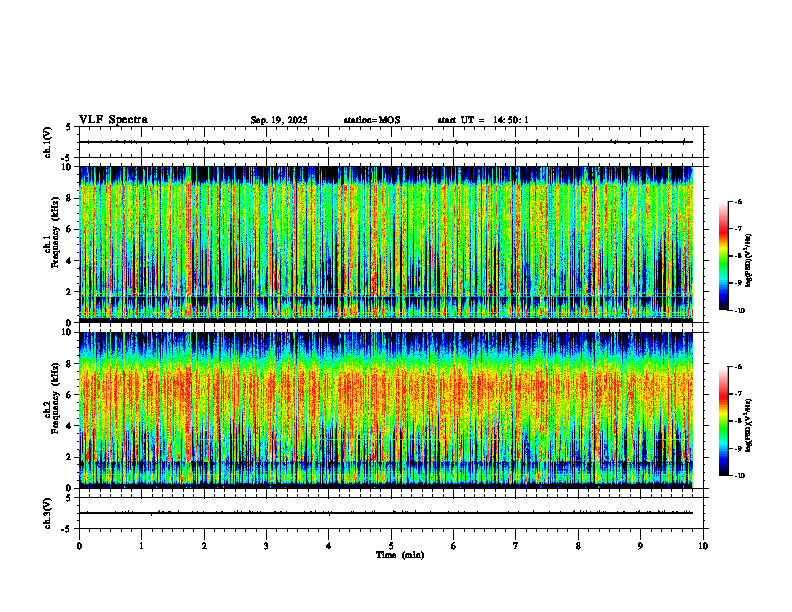The height and width of the screenshot is (612, 792).
Task: Click the "-6" tick on the ch.2 colorbar
Action: coord(738,367)
